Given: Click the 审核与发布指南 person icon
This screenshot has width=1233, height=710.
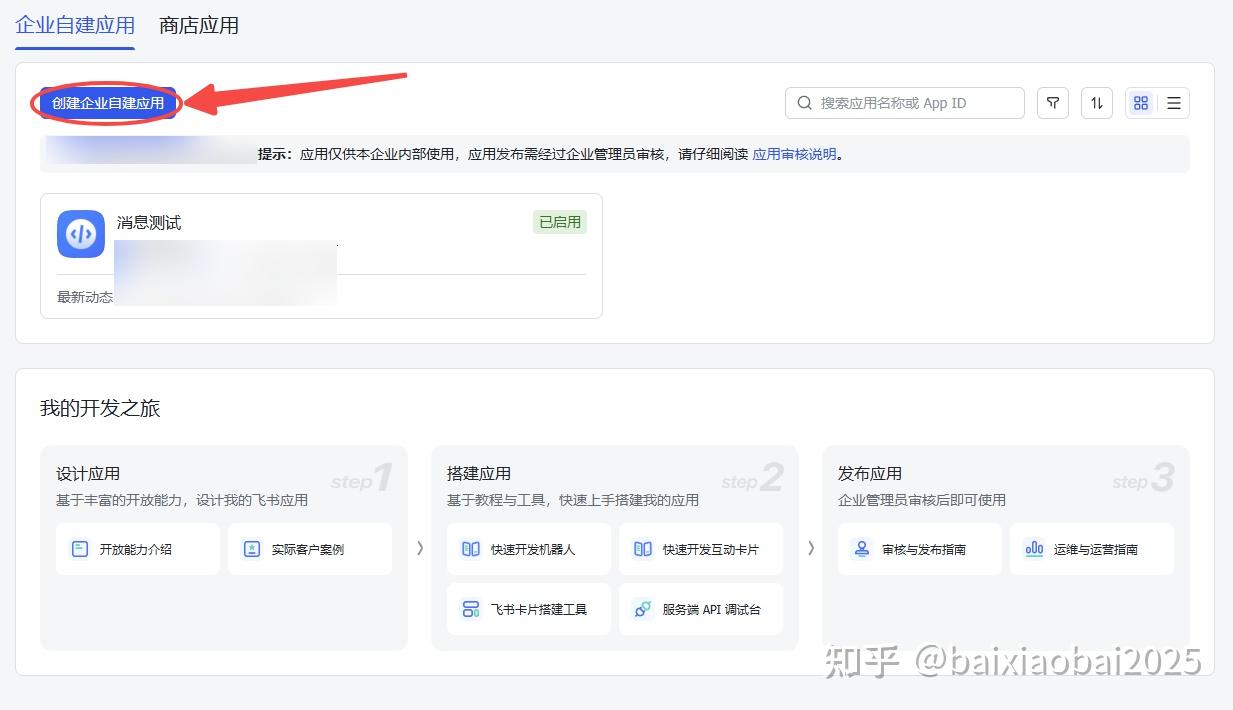Looking at the screenshot, I should [x=862, y=549].
